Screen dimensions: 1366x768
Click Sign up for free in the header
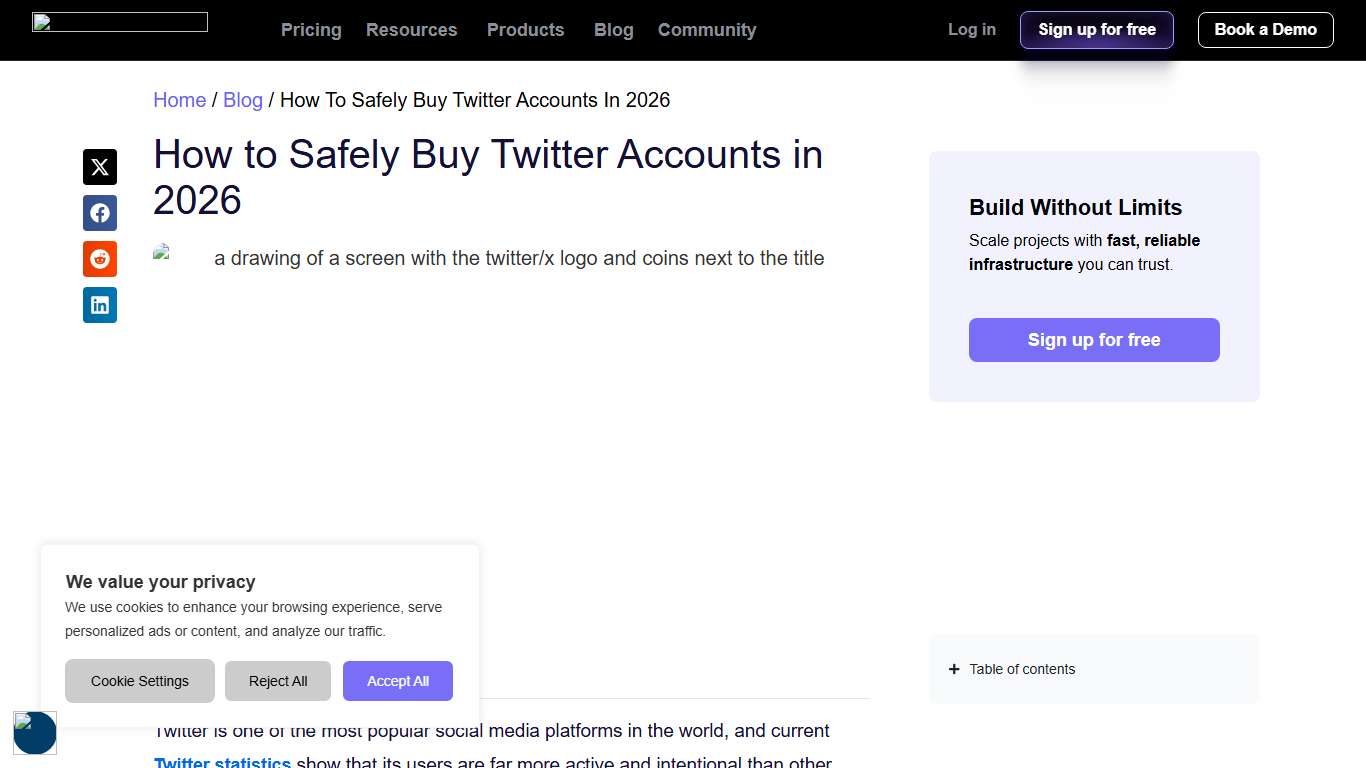pos(1096,30)
